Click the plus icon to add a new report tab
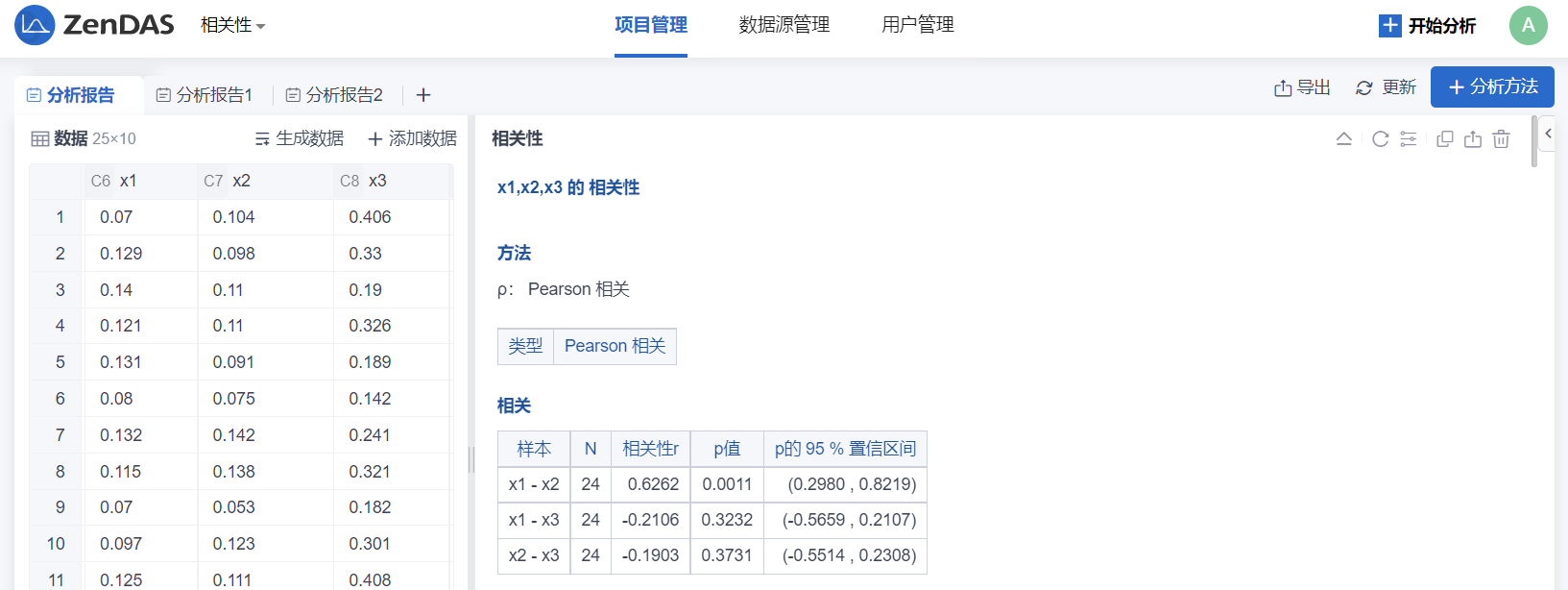Image resolution: width=1568 pixels, height=590 pixels. [x=423, y=95]
